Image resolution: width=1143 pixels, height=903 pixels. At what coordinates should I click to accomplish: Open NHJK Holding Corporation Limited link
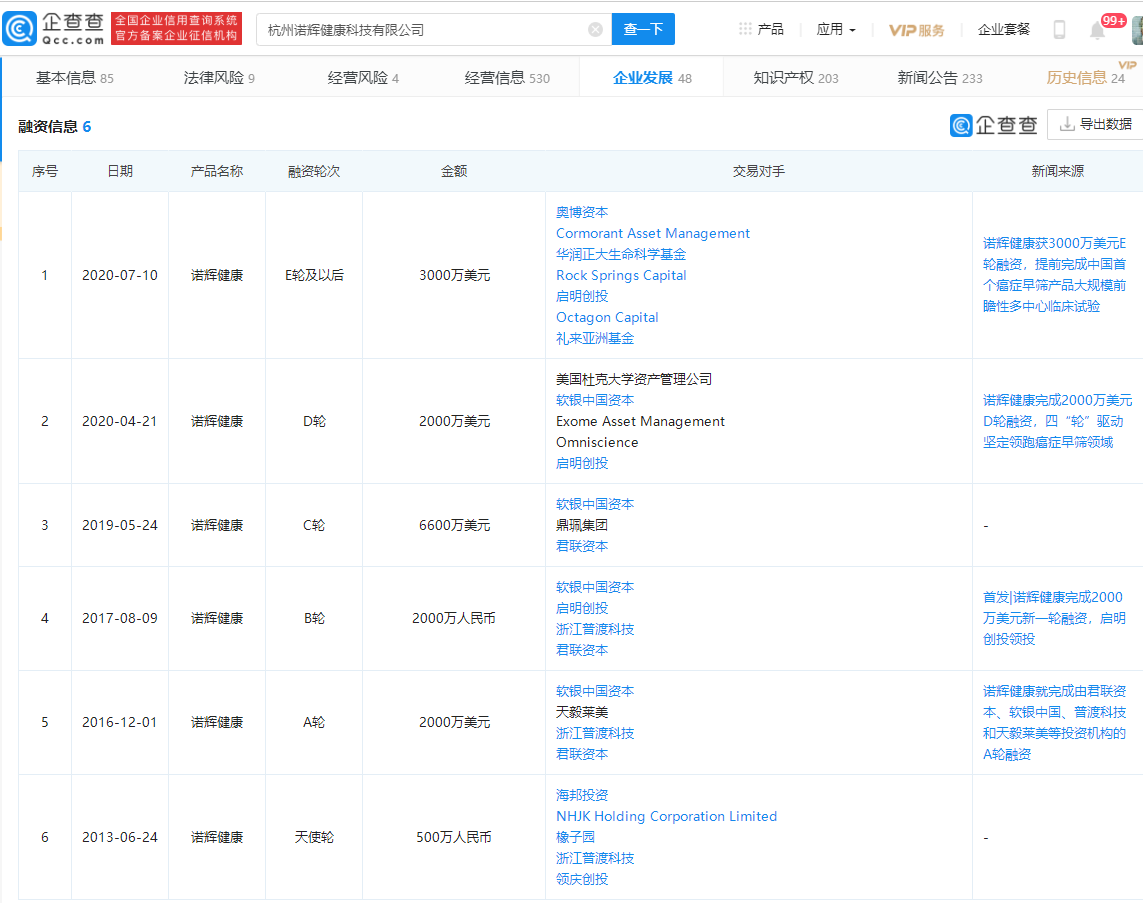tap(666, 816)
